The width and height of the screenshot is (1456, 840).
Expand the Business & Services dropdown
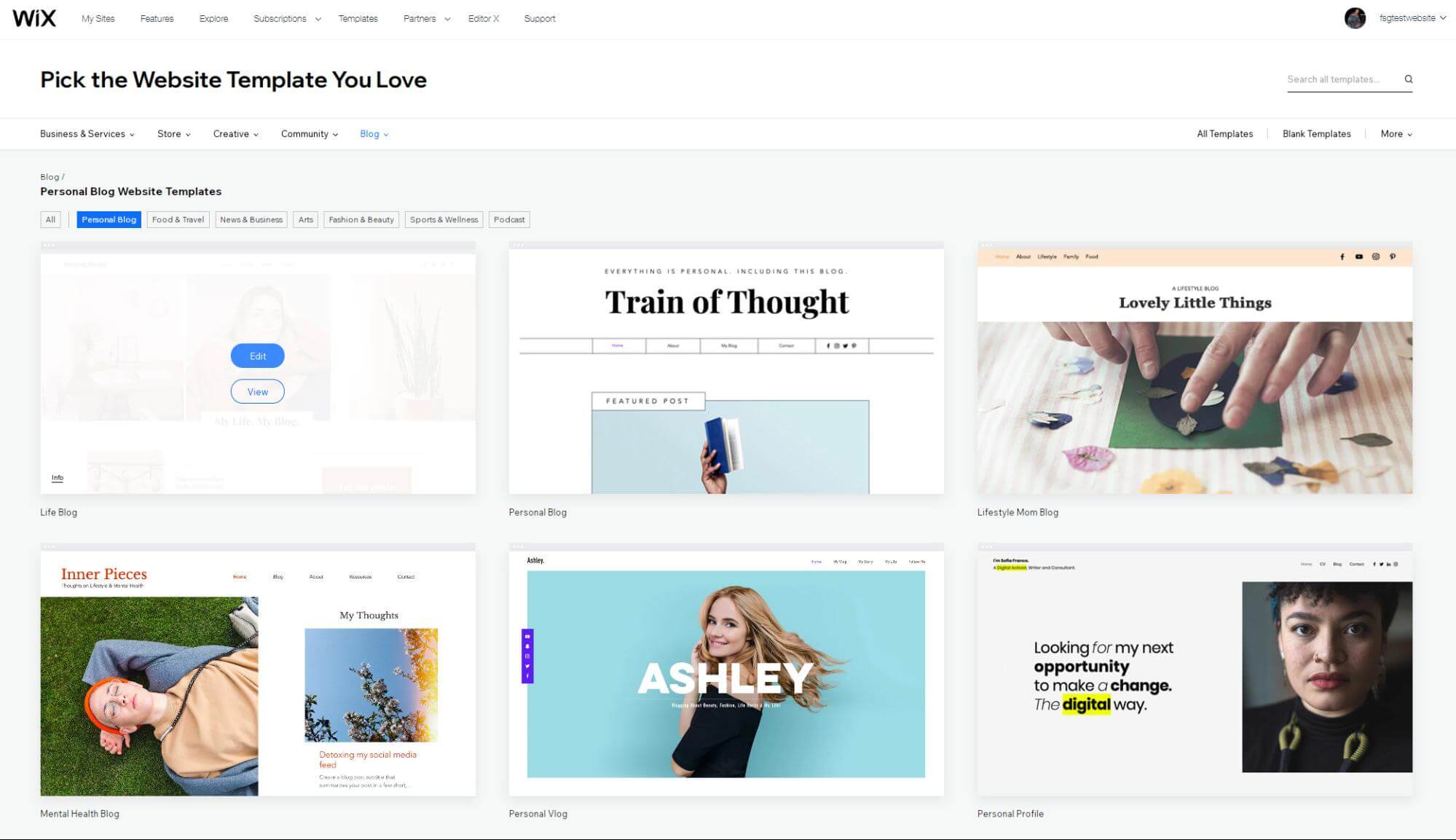click(x=85, y=134)
